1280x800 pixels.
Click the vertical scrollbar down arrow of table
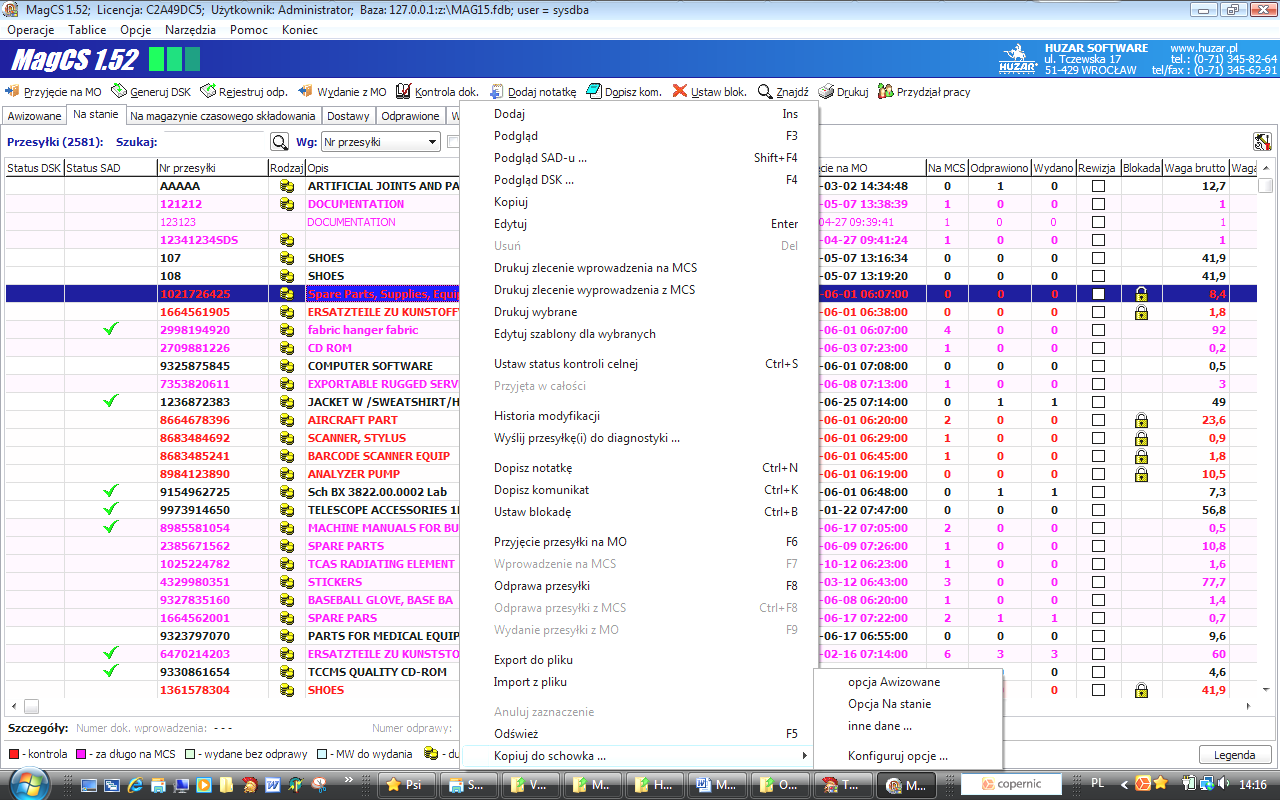click(1266, 690)
